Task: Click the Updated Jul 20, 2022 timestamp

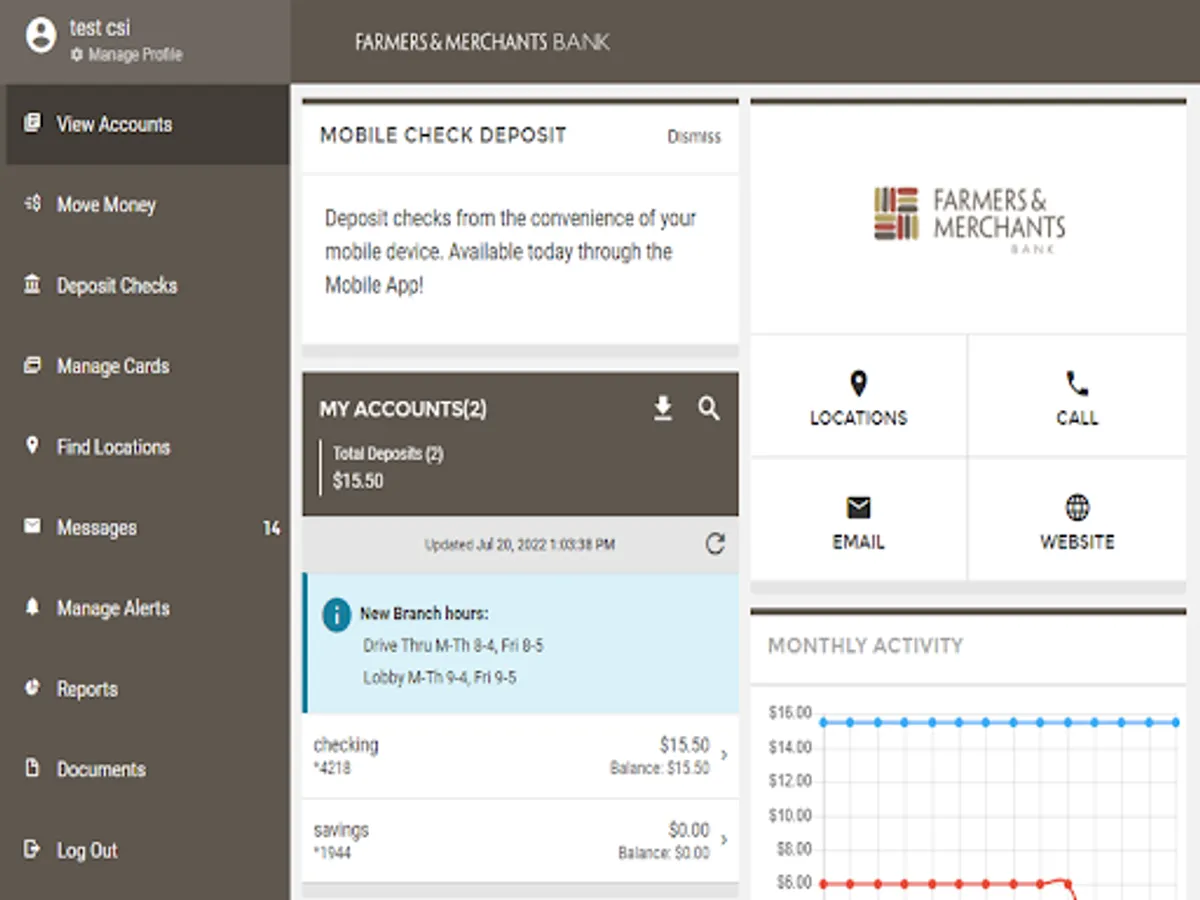Action: pos(520,545)
